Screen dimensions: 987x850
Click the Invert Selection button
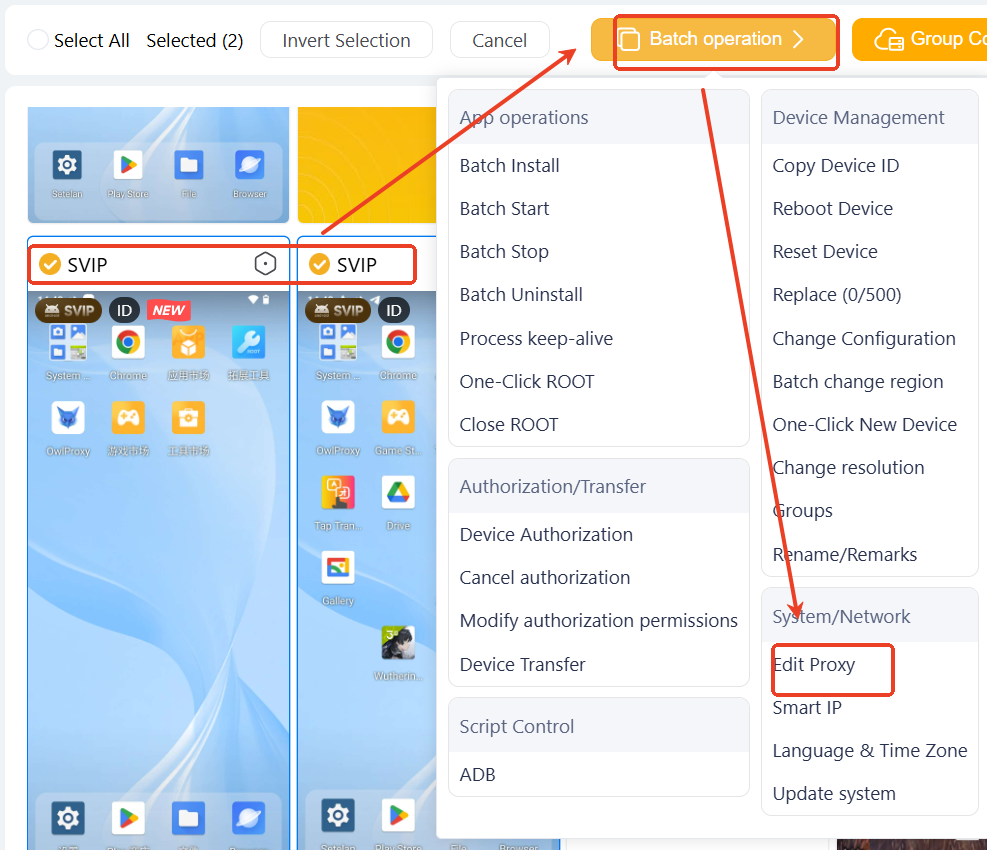click(346, 40)
